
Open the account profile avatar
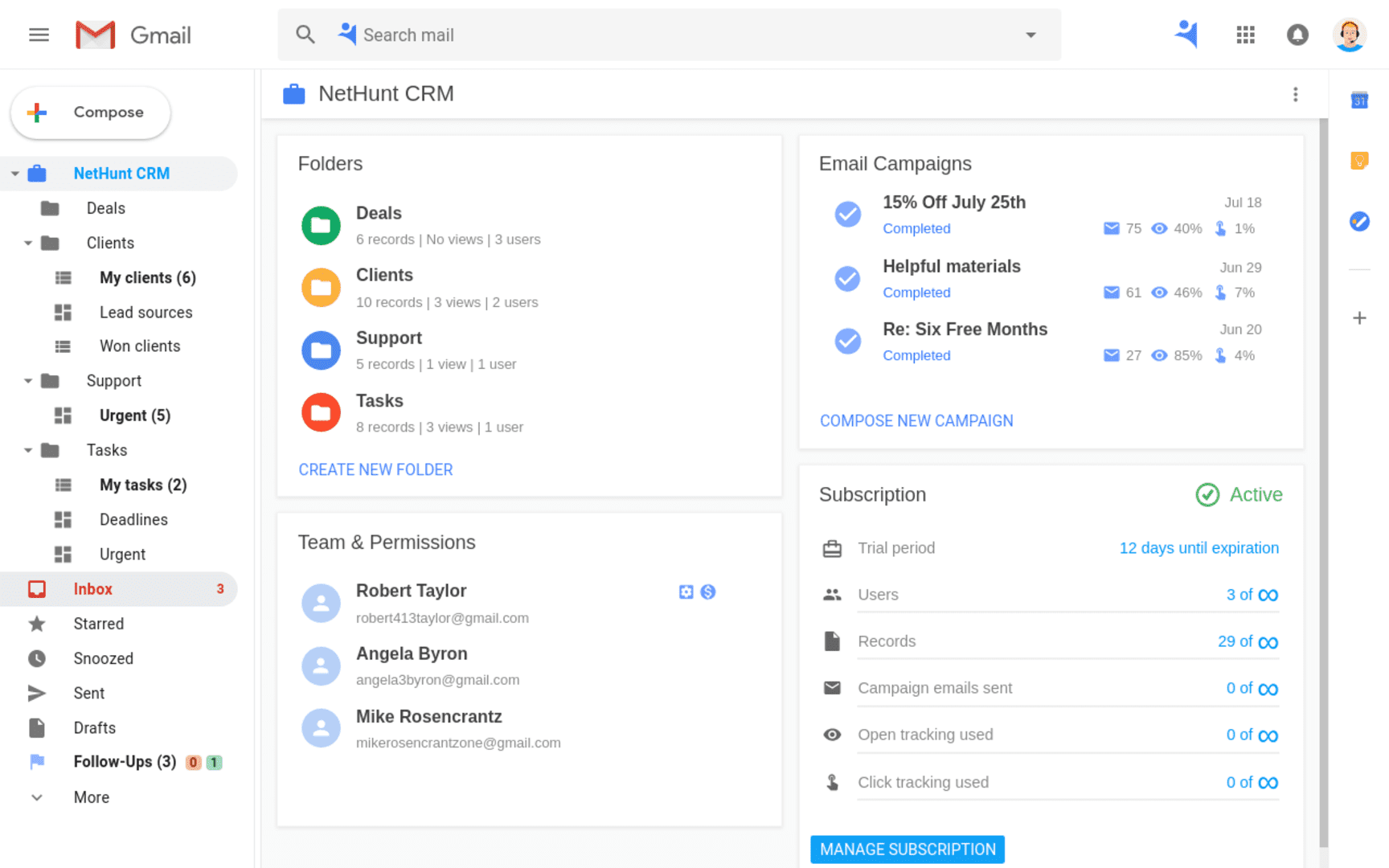[1350, 35]
